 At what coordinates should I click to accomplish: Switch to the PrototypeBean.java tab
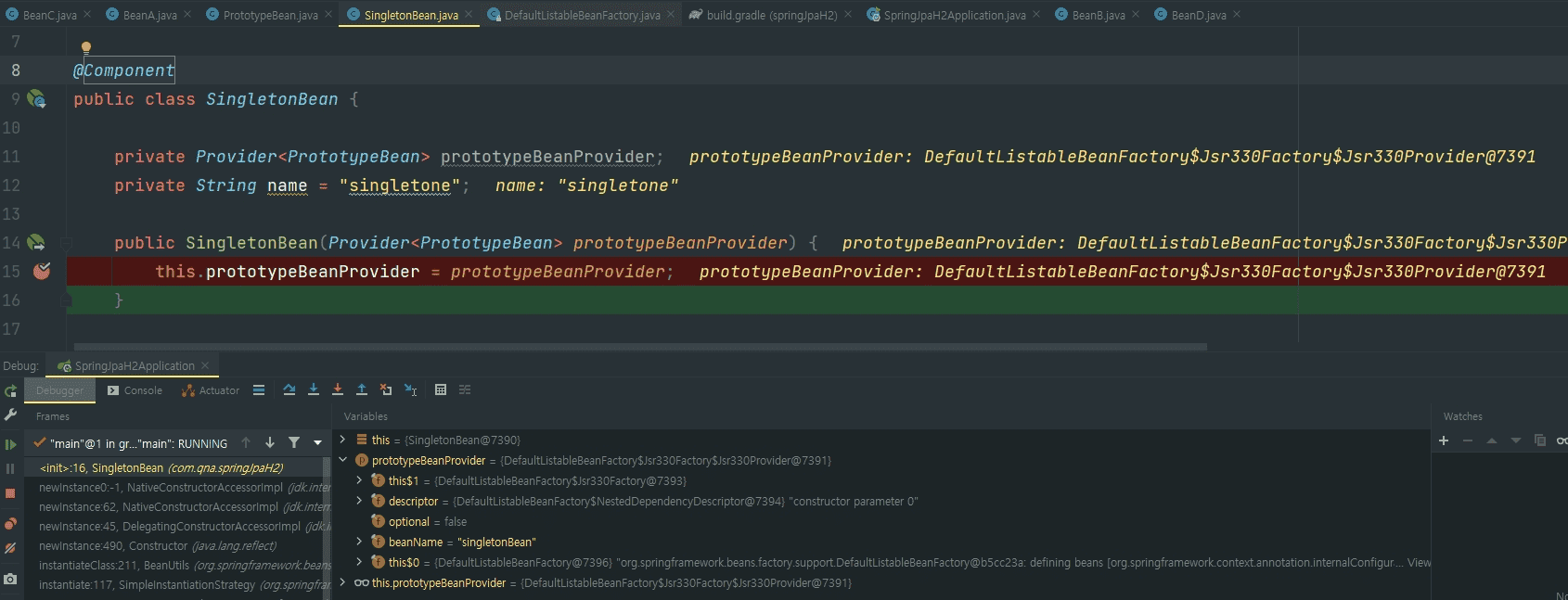point(270,15)
